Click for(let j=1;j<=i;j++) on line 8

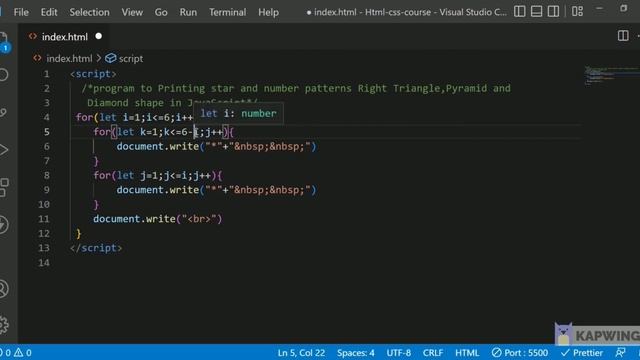(x=155, y=176)
